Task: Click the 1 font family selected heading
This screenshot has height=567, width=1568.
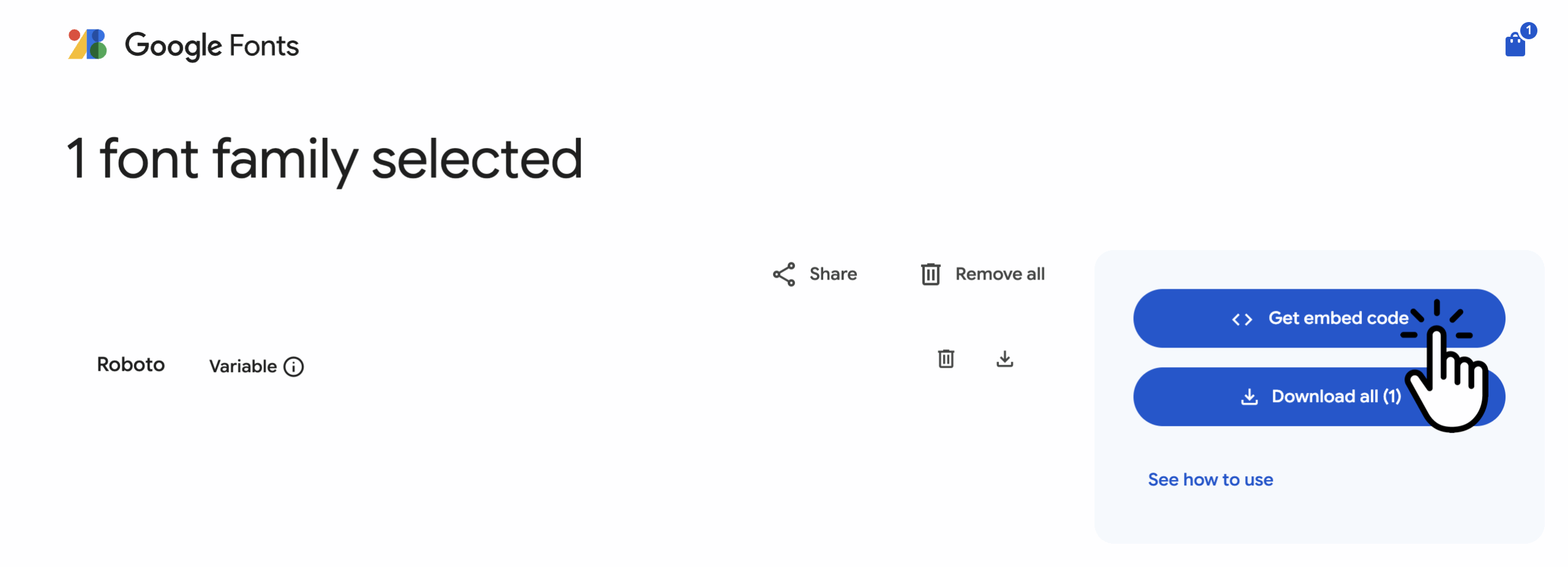Action: point(324,159)
